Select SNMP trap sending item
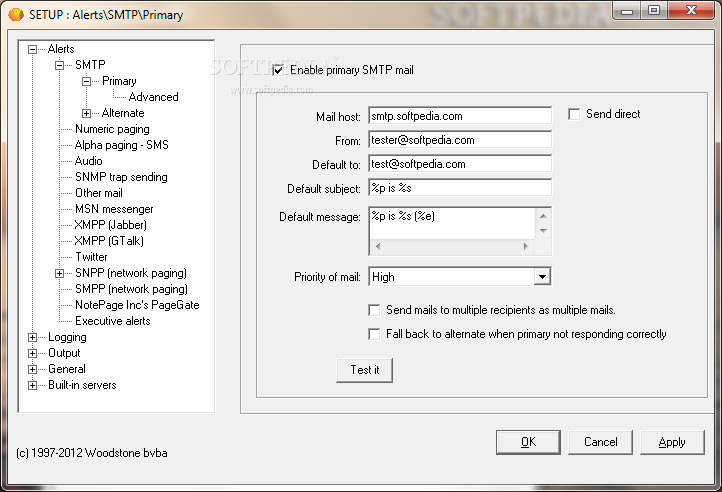 [x=121, y=177]
